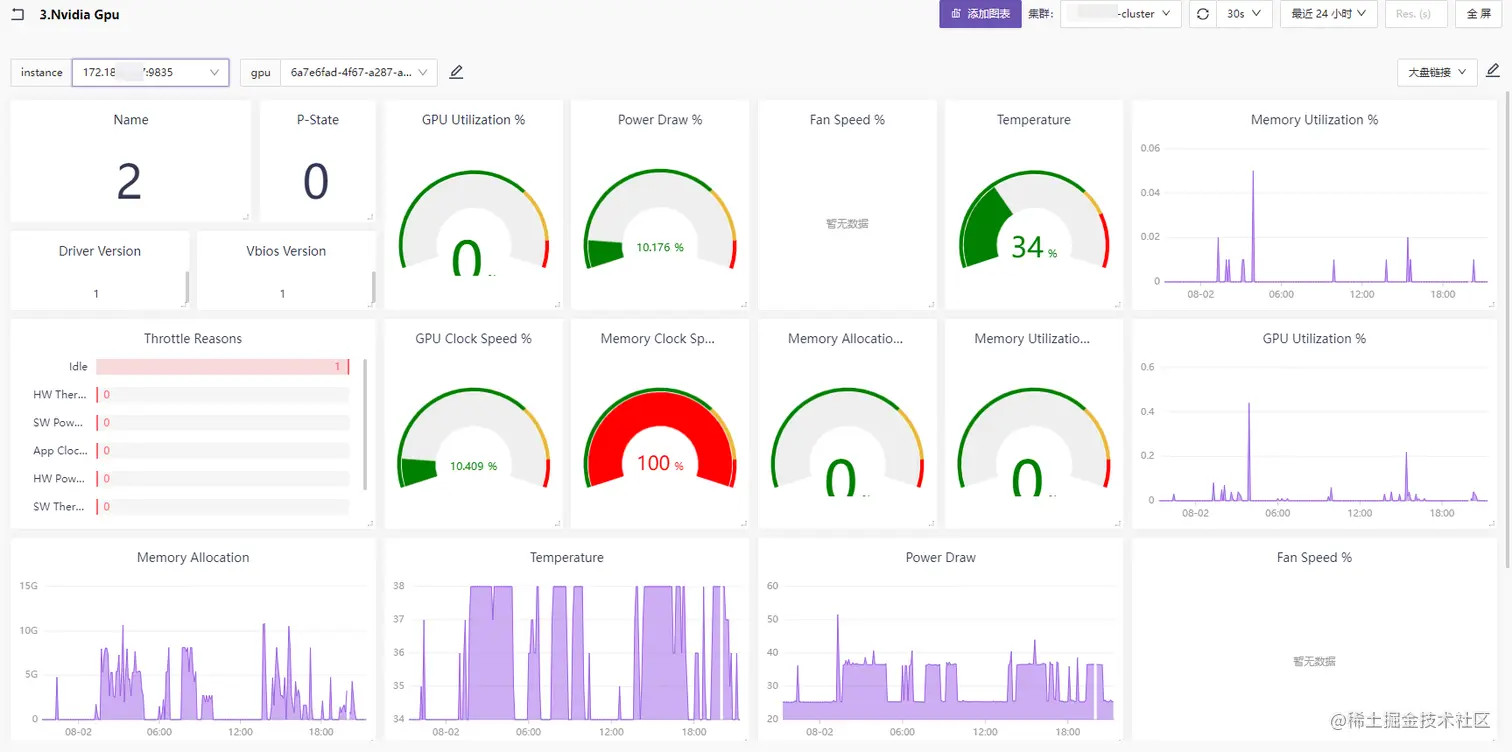Open the 最近 24 小时 time range dropdown
Viewport: 1512px width, 752px height.
[1329, 14]
